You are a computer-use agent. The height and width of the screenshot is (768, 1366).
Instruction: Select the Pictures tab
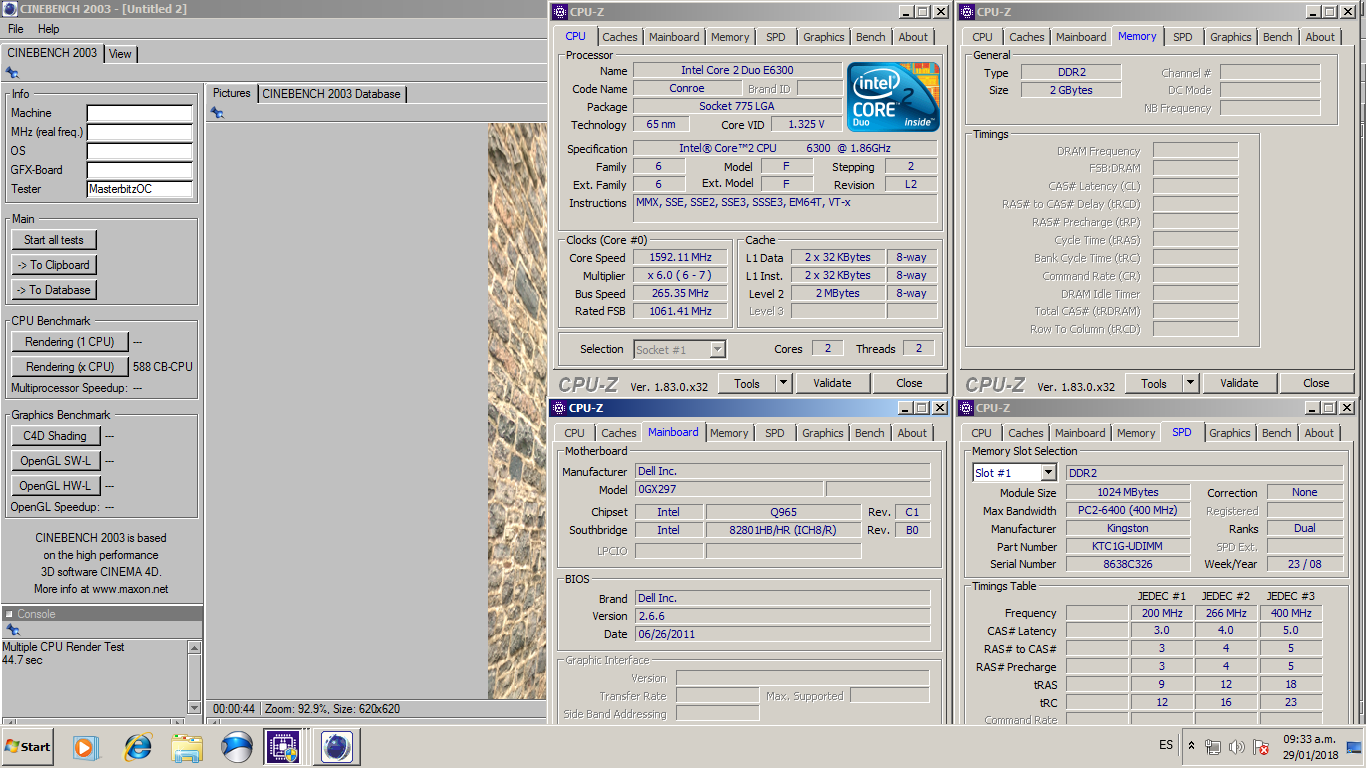point(232,93)
